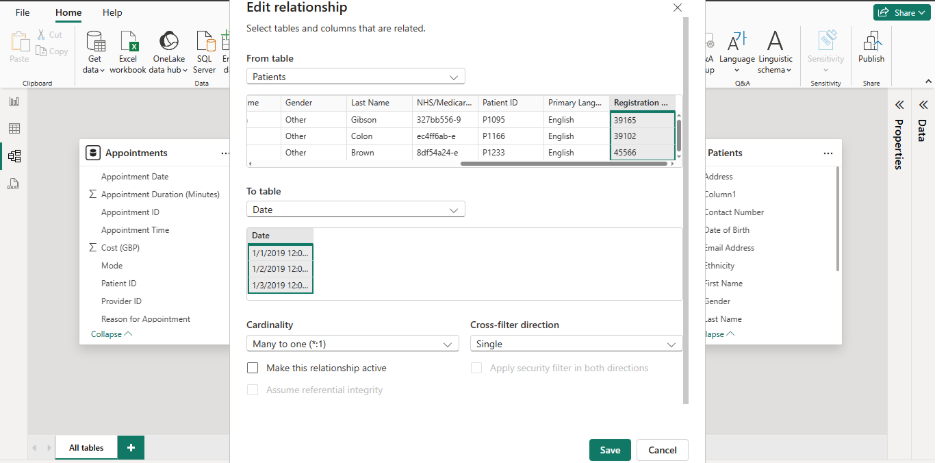This screenshot has height=463, width=936.
Task: Switch to Report view sidebar icon
Action: (14, 101)
